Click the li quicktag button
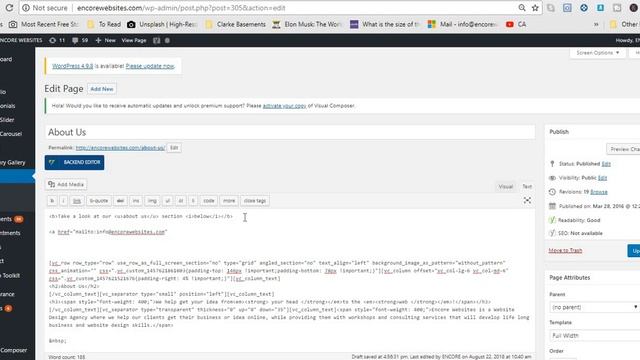This screenshot has height=360, width=640. (193, 201)
